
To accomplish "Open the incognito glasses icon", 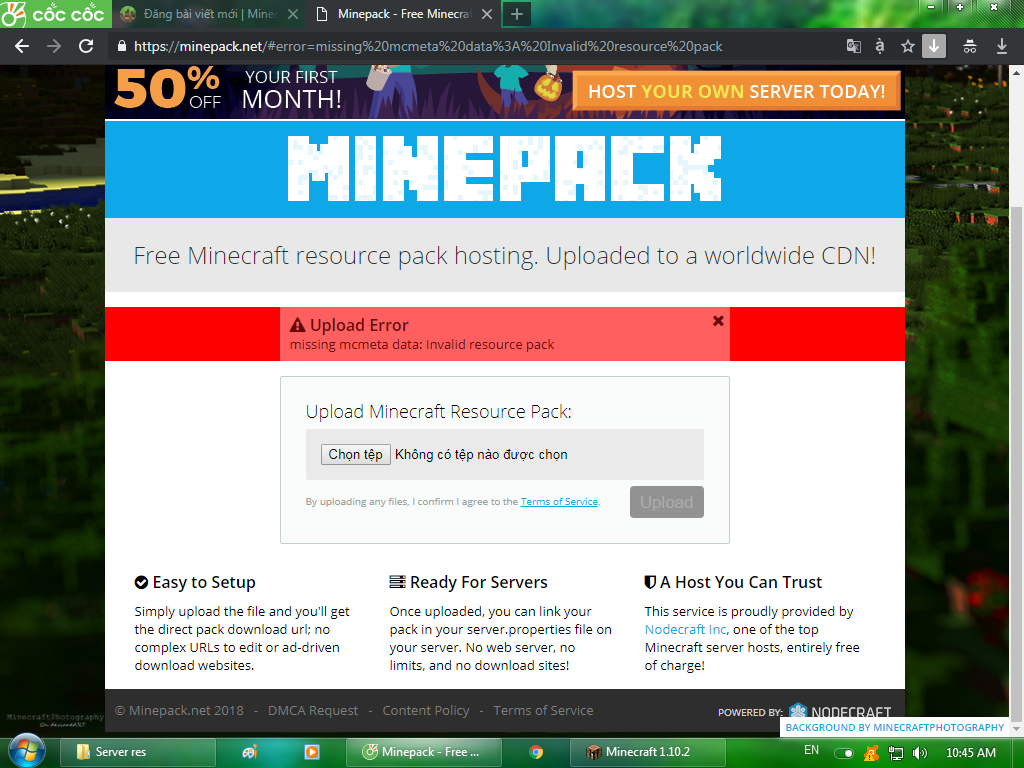I will [970, 46].
